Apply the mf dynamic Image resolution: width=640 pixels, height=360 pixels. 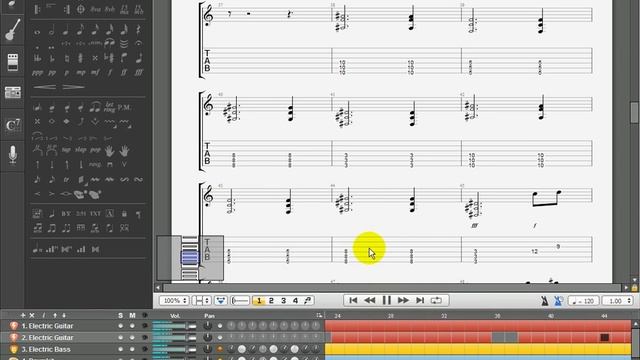pos(95,73)
